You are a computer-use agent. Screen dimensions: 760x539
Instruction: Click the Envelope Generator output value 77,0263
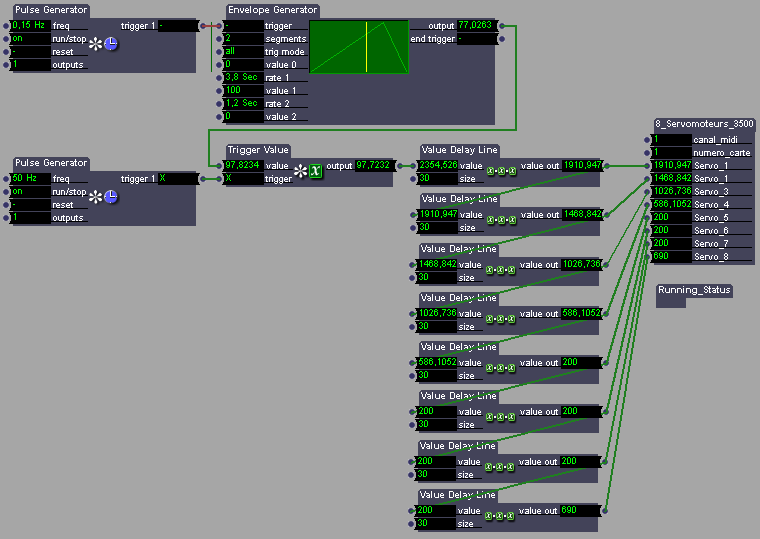tap(475, 25)
